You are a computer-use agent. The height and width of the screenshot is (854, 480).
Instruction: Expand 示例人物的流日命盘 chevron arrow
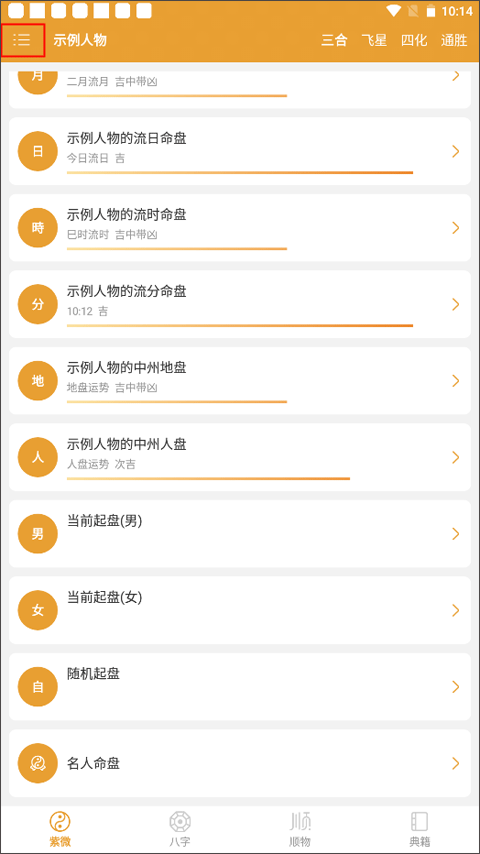coord(456,151)
